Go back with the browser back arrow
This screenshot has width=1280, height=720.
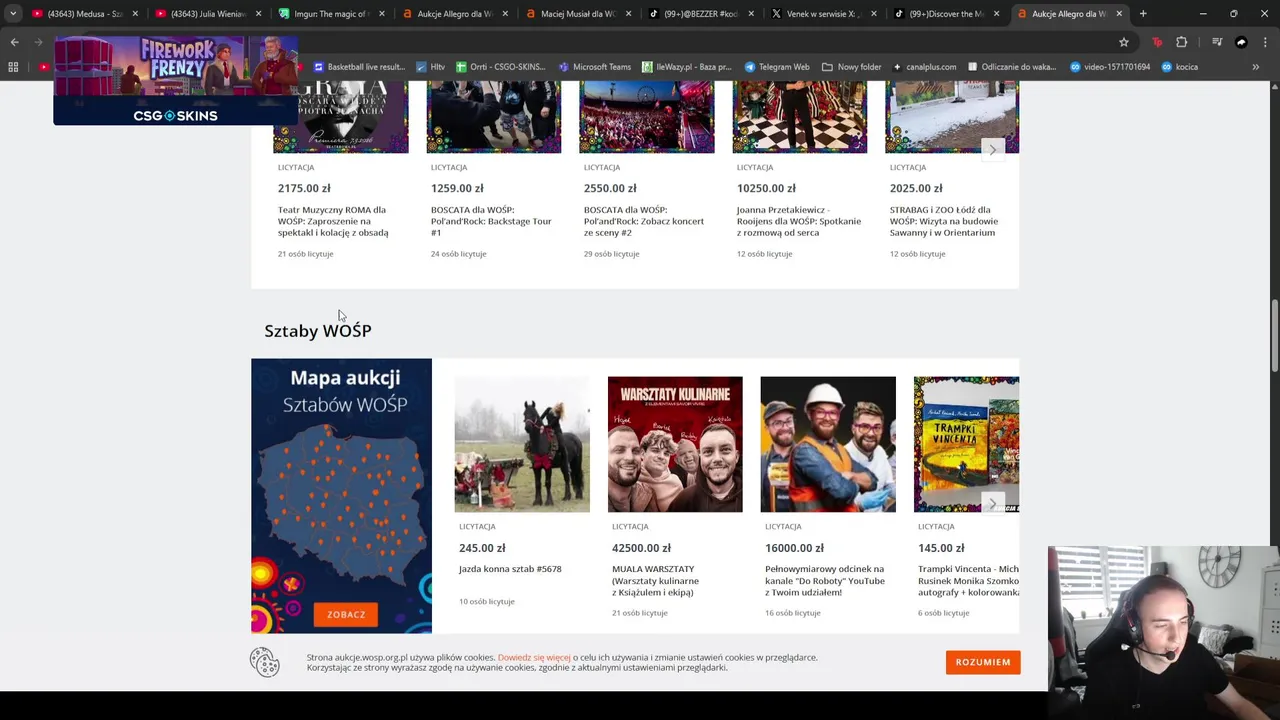[x=14, y=42]
